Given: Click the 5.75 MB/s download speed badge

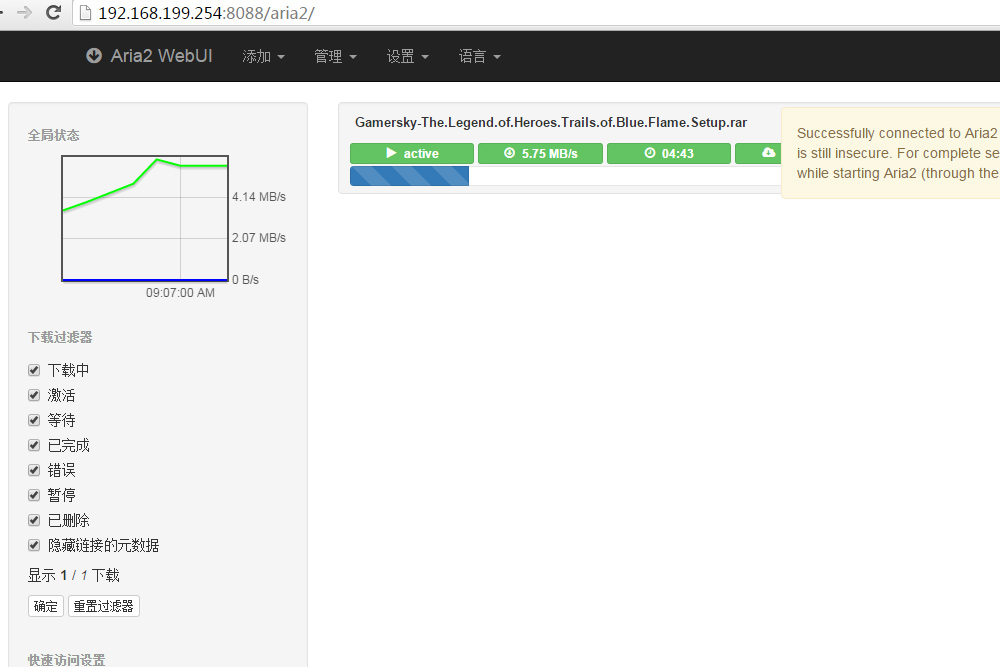Looking at the screenshot, I should [540, 153].
